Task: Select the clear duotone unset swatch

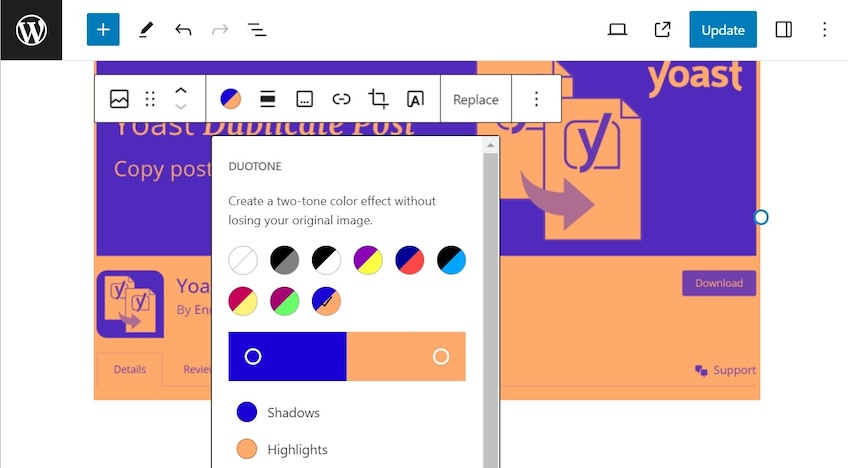Action: point(243,261)
